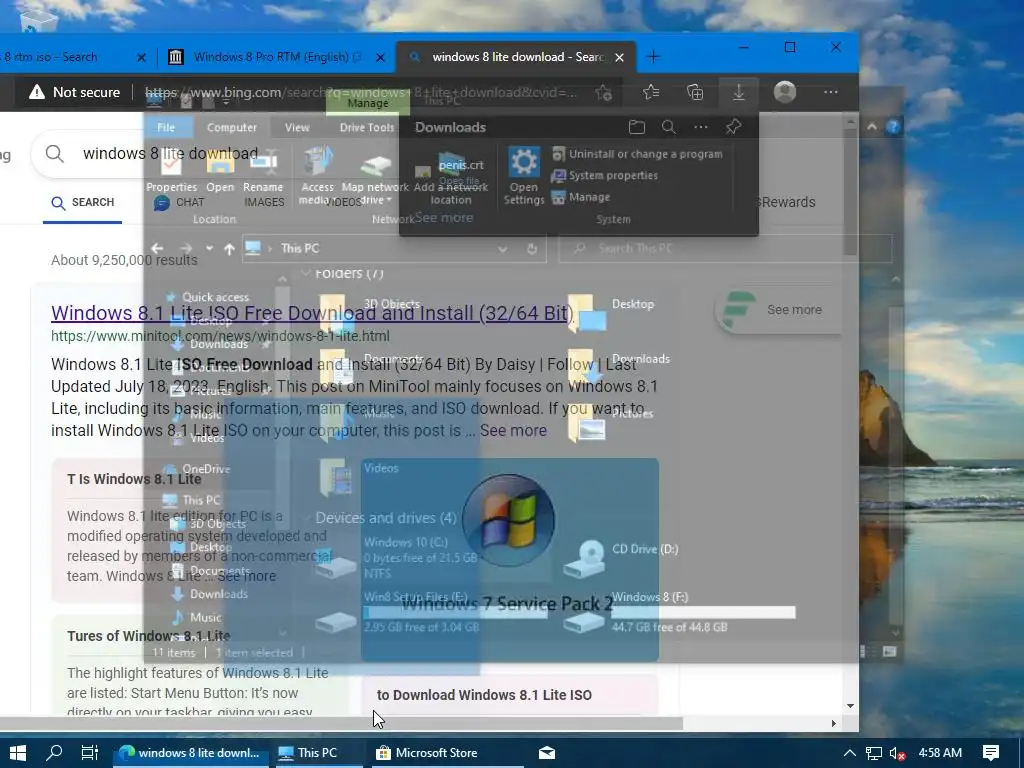Open Explorer recent locations dropdown arrow
This screenshot has height=768, width=1024.
(x=209, y=248)
